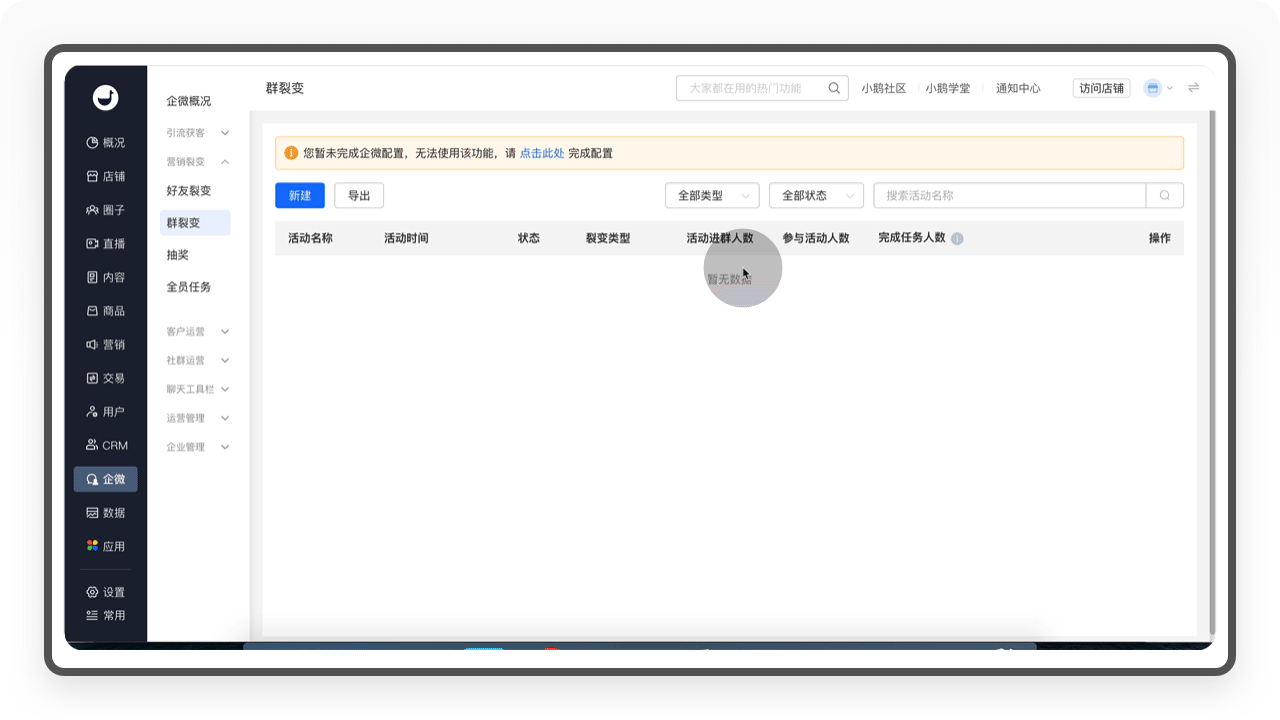
Task: Expand the 客户运营 group
Action: [x=197, y=332]
